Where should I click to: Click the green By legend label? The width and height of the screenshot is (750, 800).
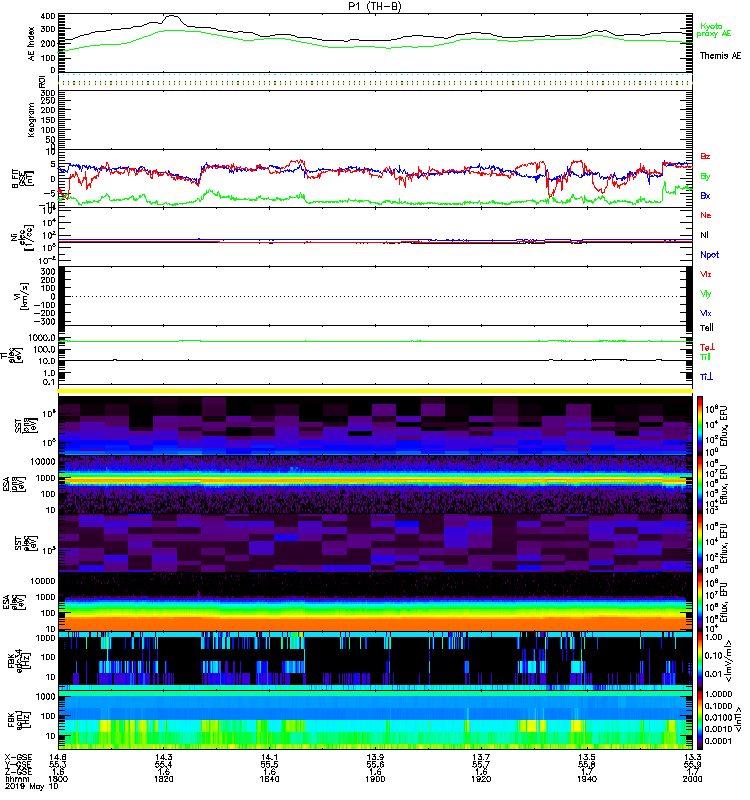pos(705,177)
